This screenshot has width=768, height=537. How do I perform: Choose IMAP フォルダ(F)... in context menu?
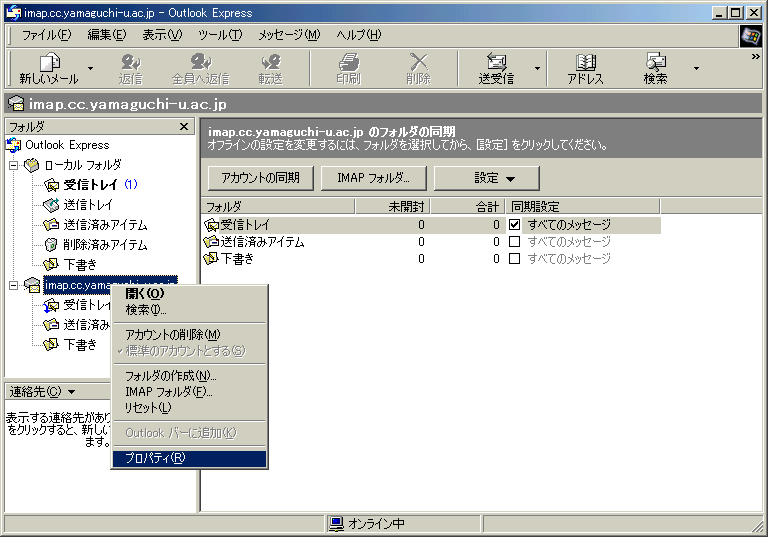[190, 391]
